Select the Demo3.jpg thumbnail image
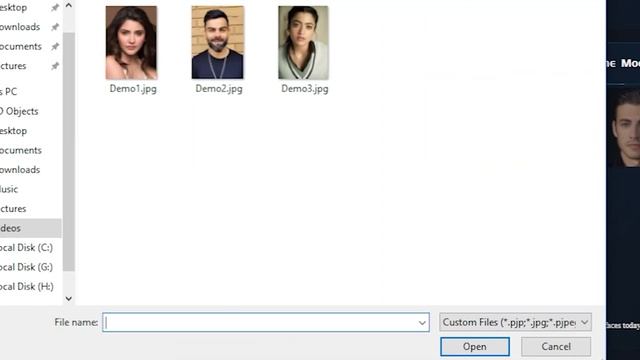 coord(303,42)
